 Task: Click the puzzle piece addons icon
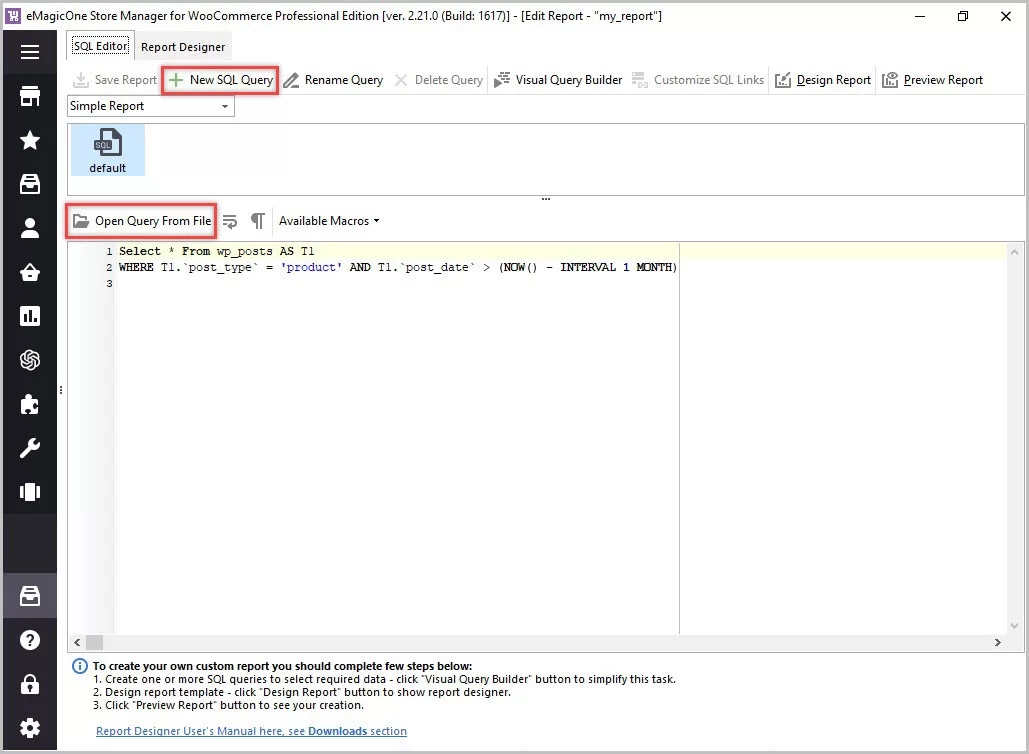(x=30, y=404)
